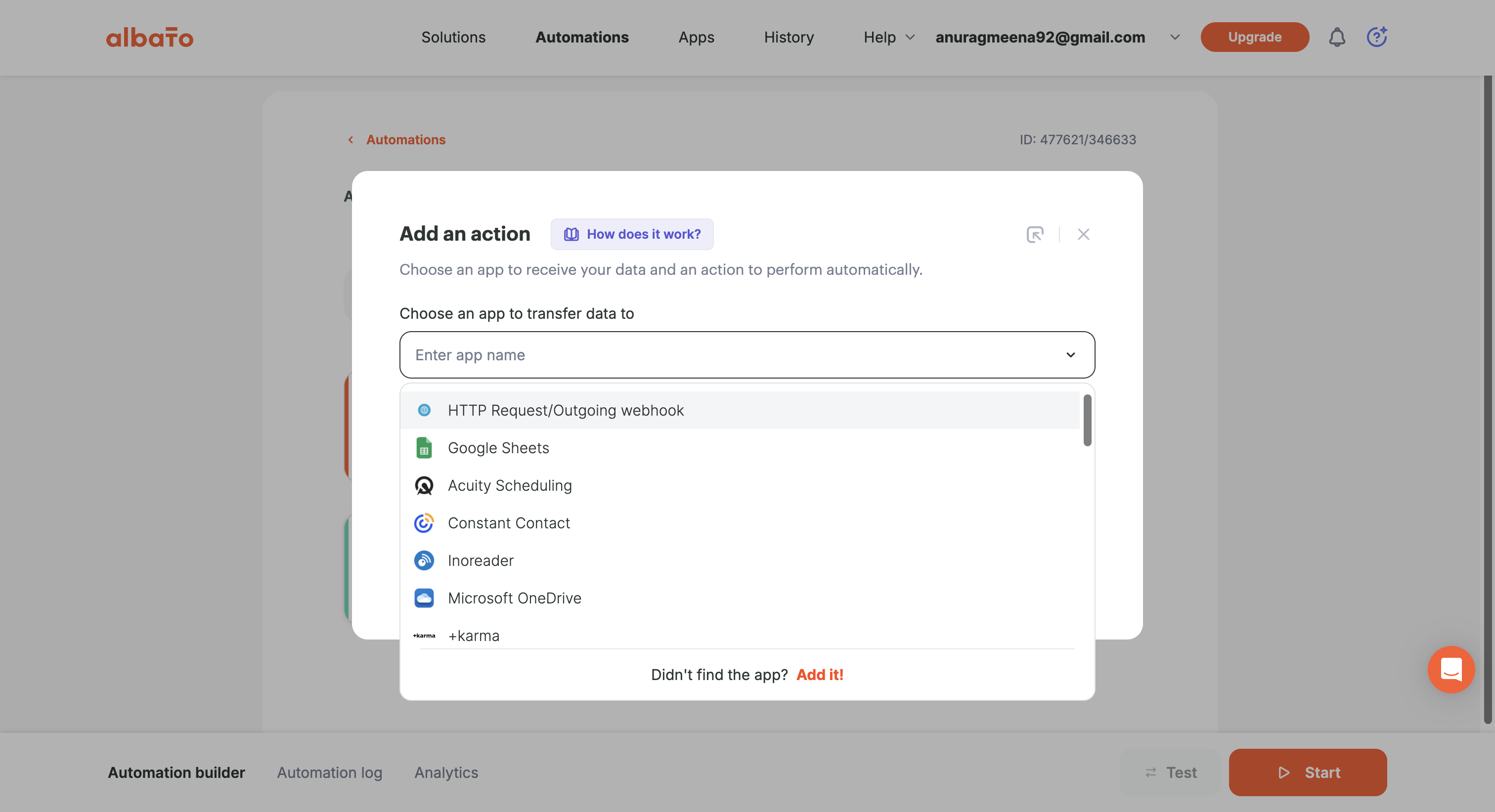Viewport: 1495px width, 812px height.
Task: Close the Add an action dialog
Action: pyautogui.click(x=1084, y=234)
